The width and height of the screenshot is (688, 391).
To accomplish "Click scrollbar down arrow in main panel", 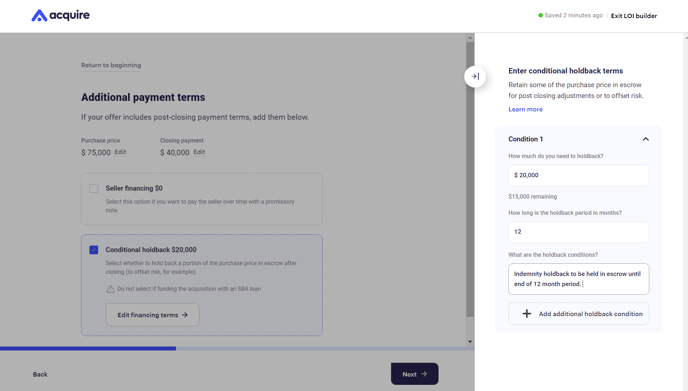I will click(x=470, y=341).
